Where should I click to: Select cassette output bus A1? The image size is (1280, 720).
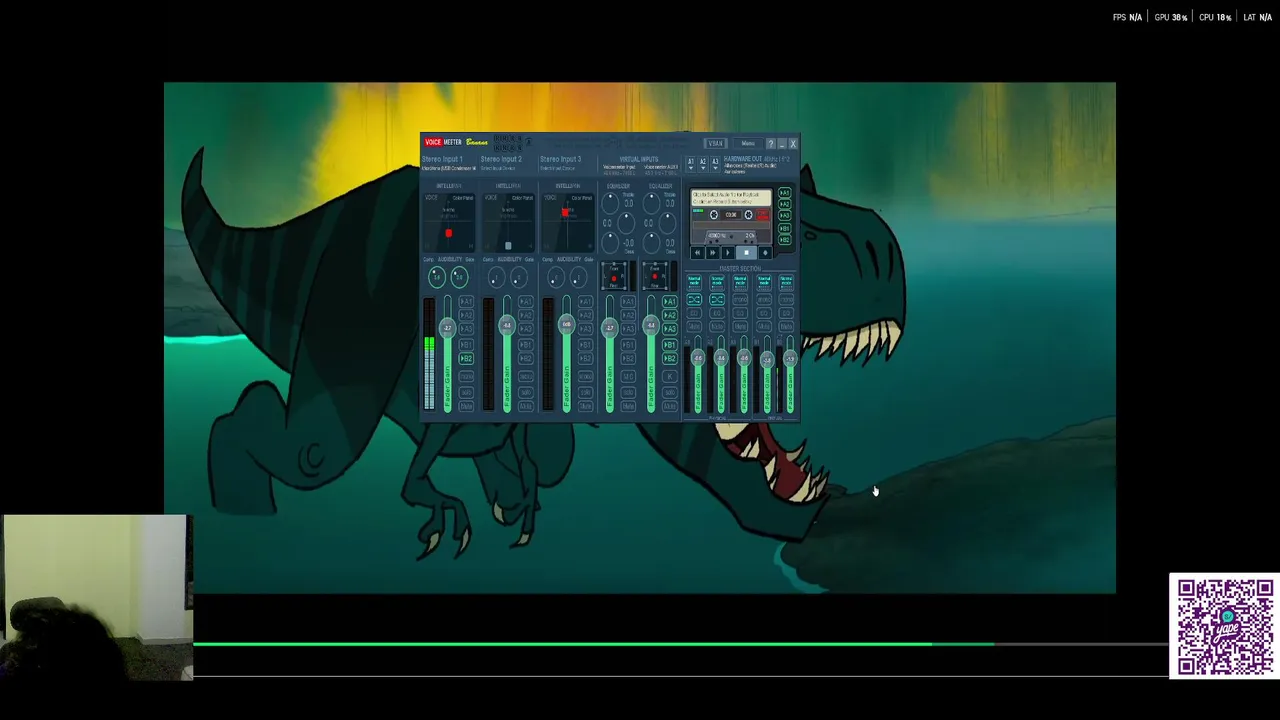tap(785, 193)
